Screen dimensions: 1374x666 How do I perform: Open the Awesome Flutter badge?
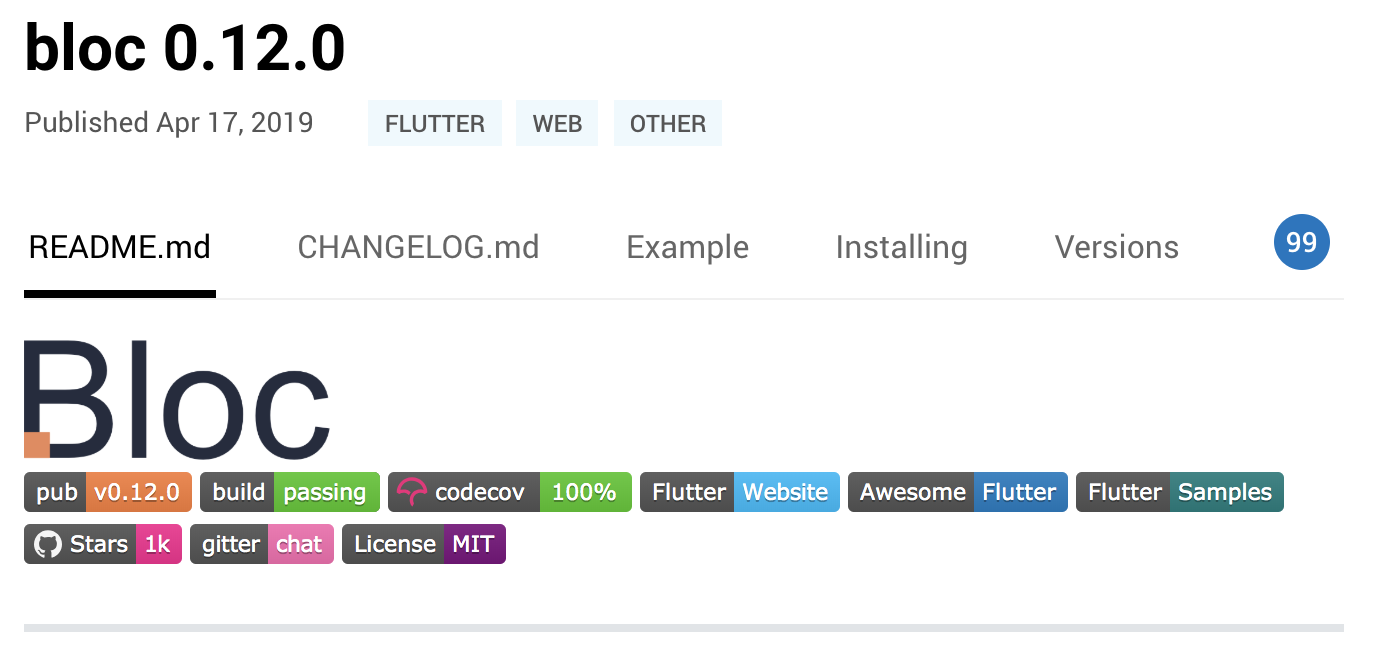958,492
